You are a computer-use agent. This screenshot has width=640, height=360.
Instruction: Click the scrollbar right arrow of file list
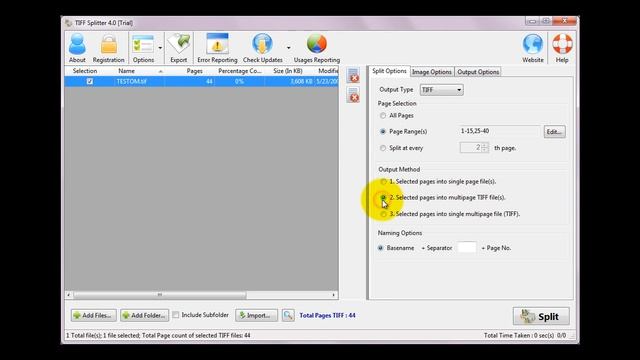pyautogui.click(x=333, y=295)
